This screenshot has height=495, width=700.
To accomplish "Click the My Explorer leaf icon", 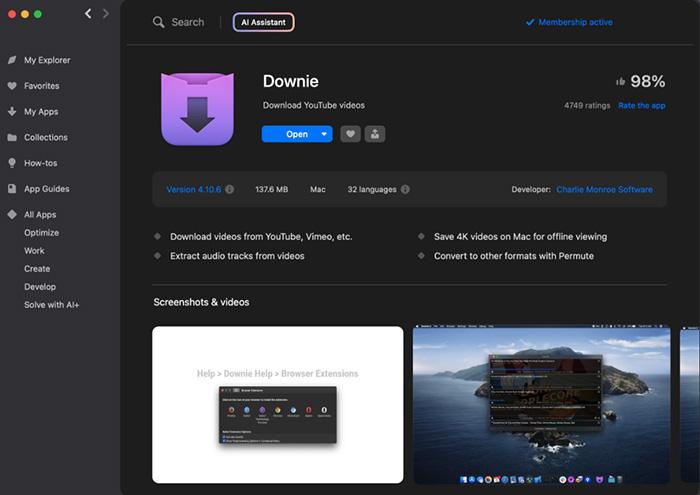I will click(12, 60).
